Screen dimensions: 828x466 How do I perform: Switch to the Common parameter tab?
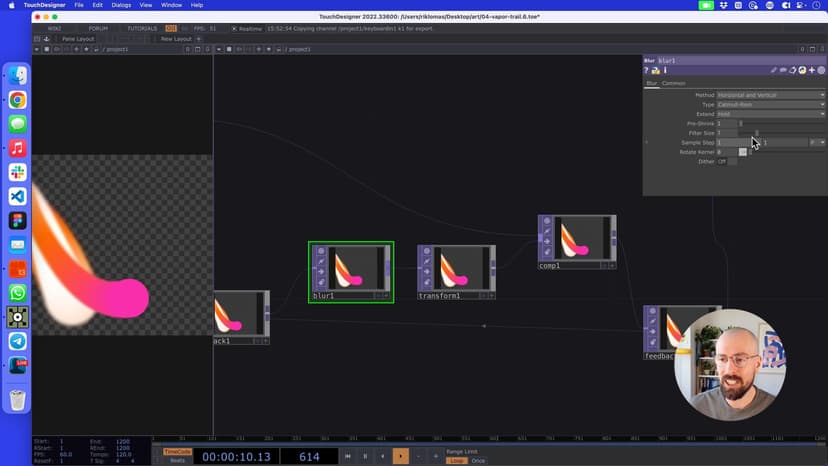674,83
